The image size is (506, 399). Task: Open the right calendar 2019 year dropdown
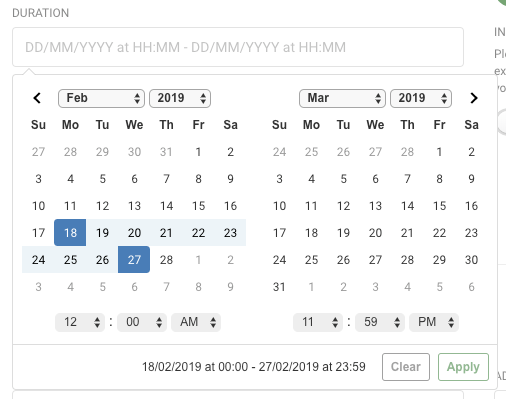(421, 98)
